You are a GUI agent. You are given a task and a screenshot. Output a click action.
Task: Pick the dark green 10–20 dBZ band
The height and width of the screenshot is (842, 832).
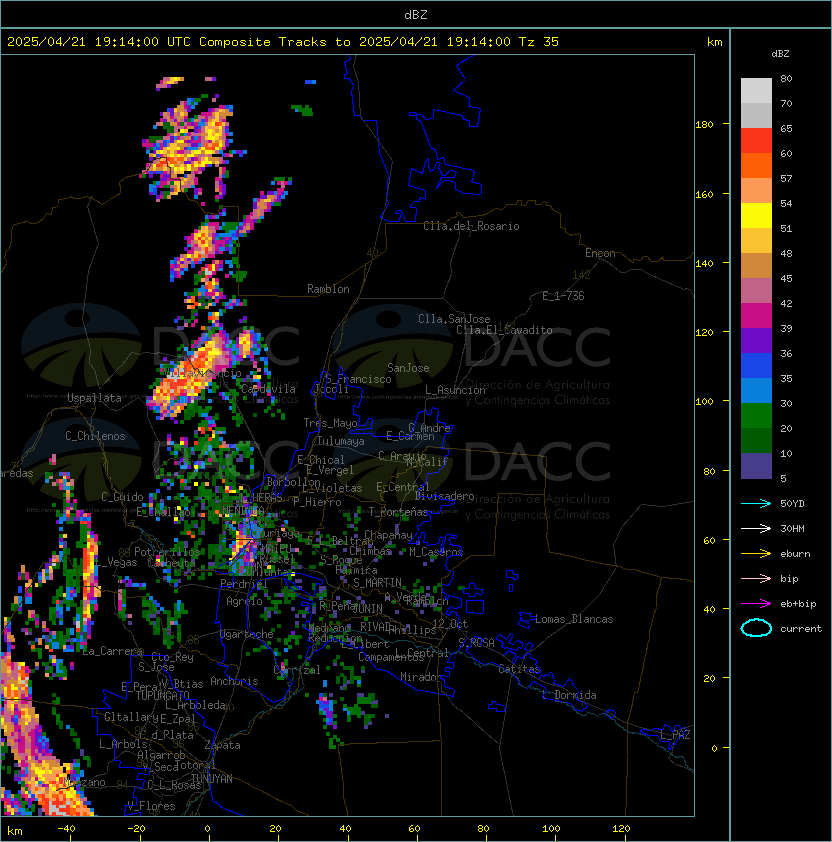point(756,440)
